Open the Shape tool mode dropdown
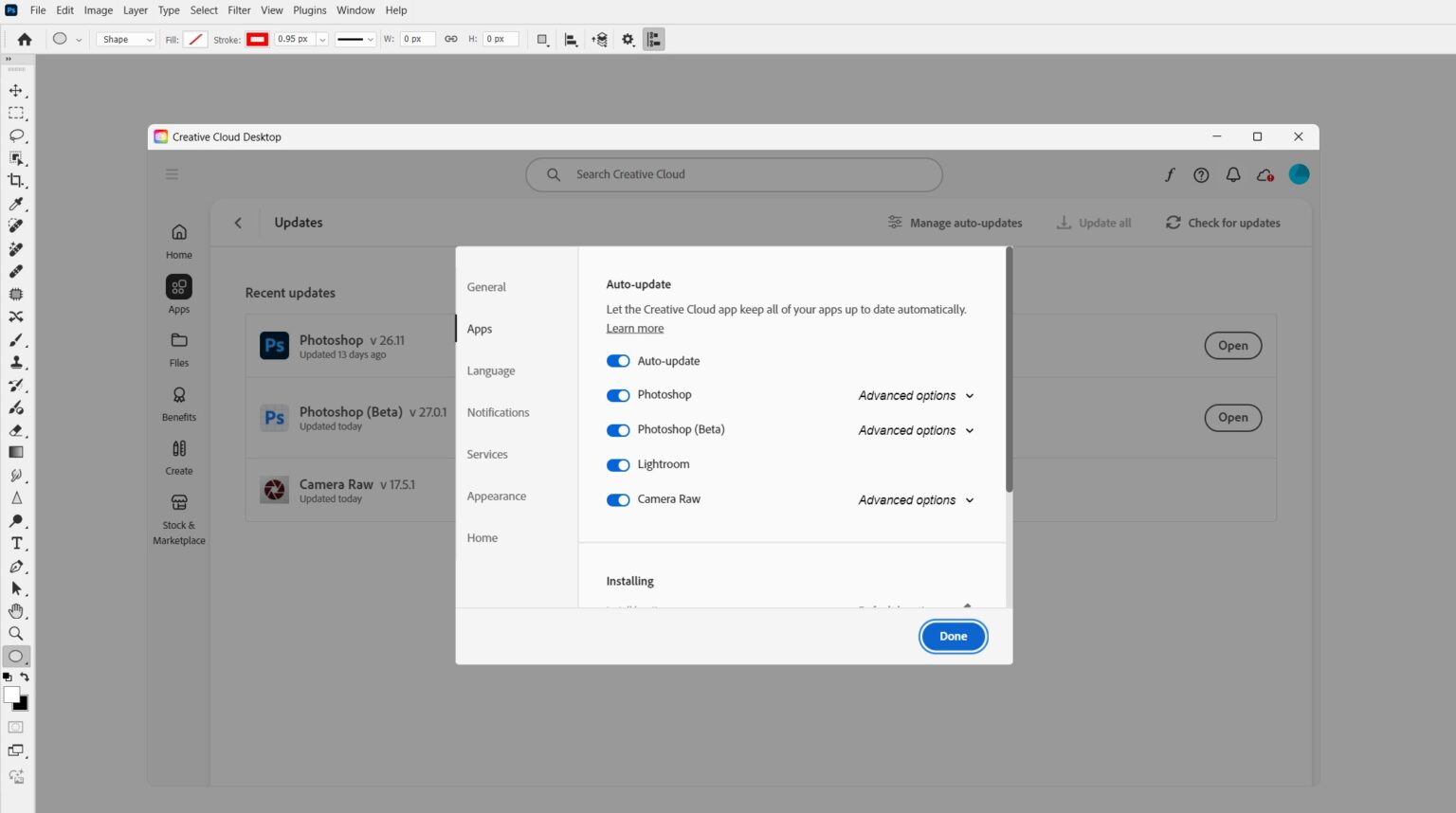 click(126, 40)
